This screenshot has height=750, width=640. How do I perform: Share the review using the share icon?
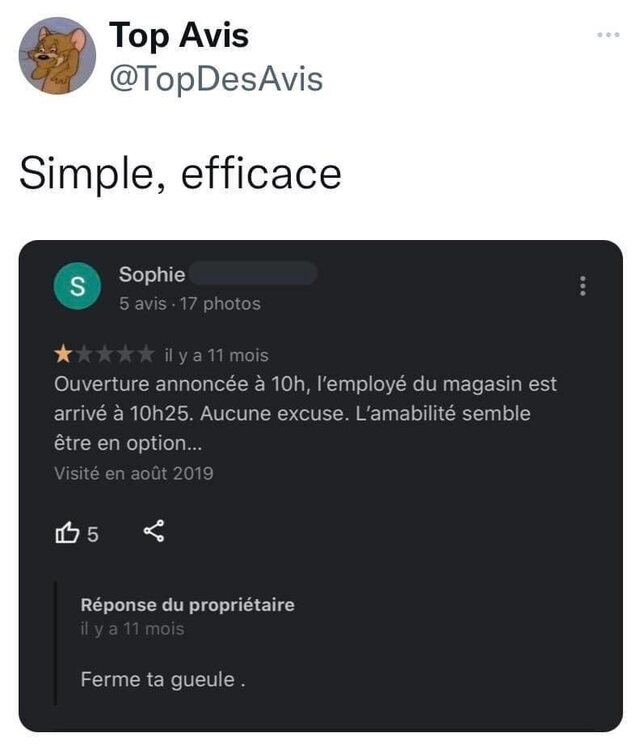pyautogui.click(x=154, y=532)
